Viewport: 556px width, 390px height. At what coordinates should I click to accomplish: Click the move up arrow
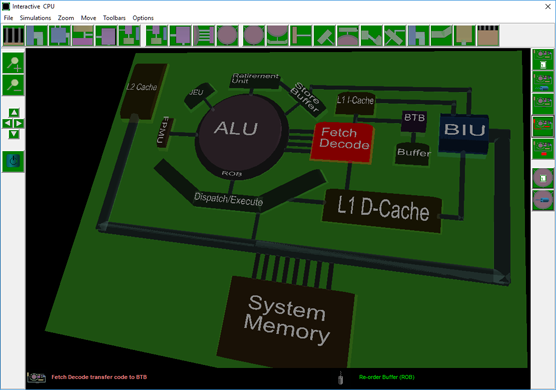[14, 113]
